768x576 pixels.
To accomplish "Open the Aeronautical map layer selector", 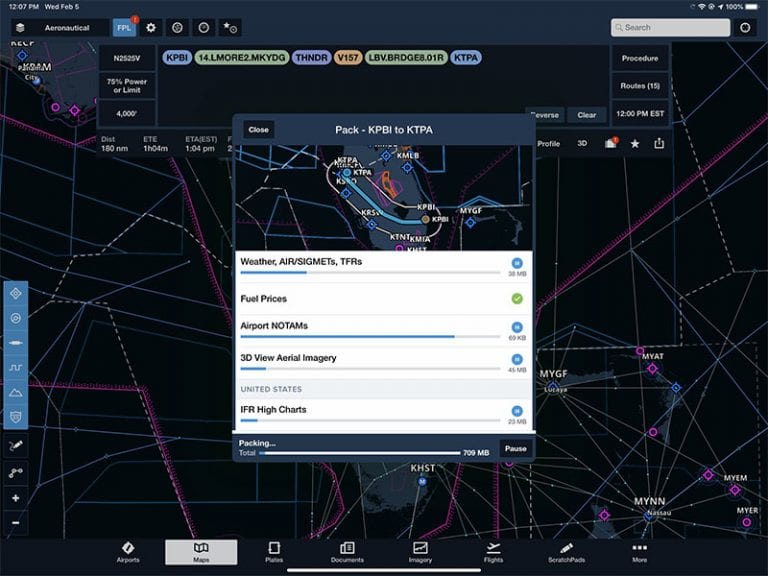I will (59, 28).
